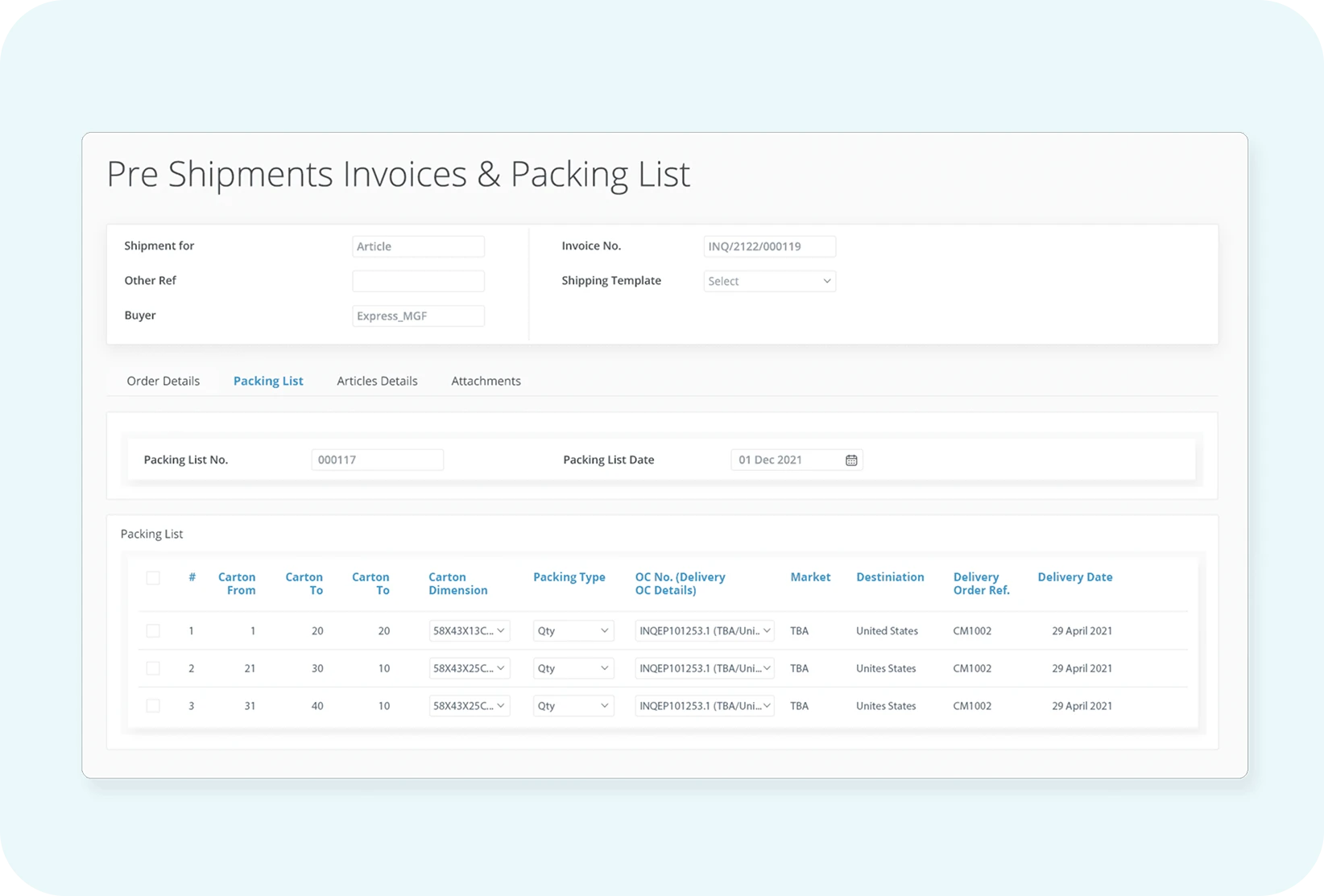
Task: Click the Delivery Date column header
Action: [x=1074, y=577]
